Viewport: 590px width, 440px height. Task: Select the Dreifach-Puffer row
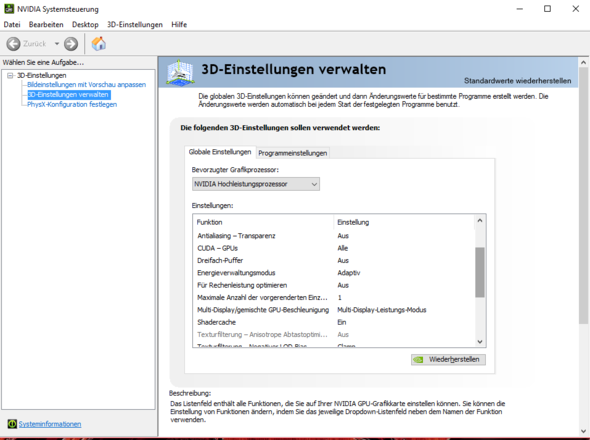334,260
